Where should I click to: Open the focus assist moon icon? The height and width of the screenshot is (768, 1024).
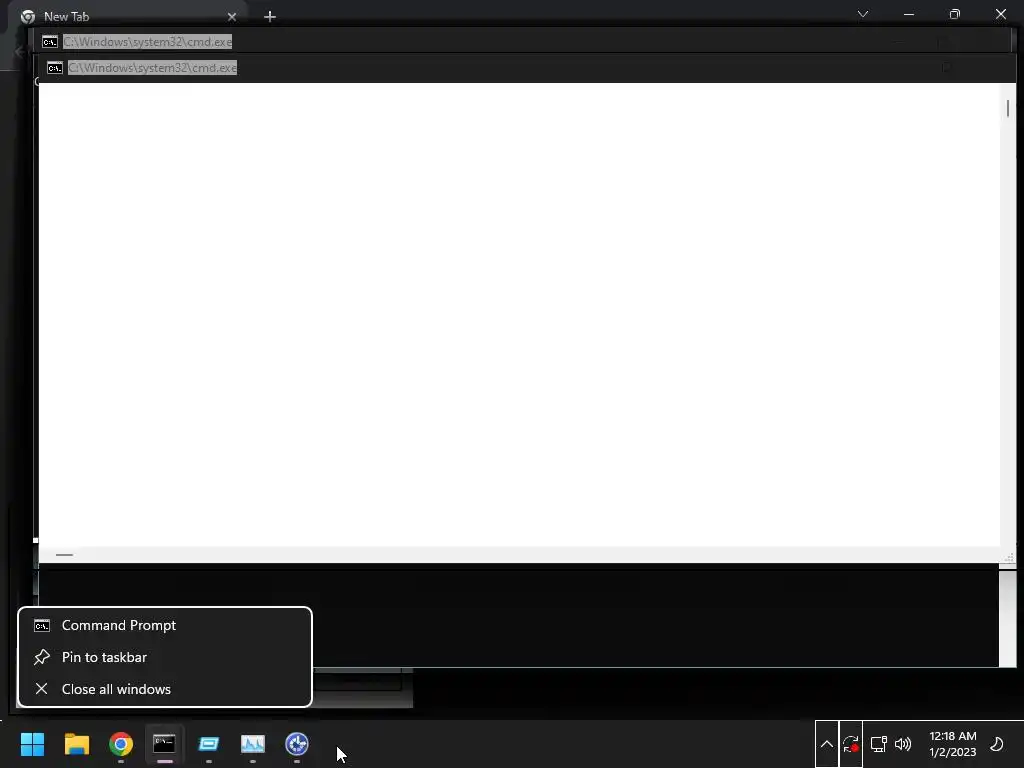point(997,744)
